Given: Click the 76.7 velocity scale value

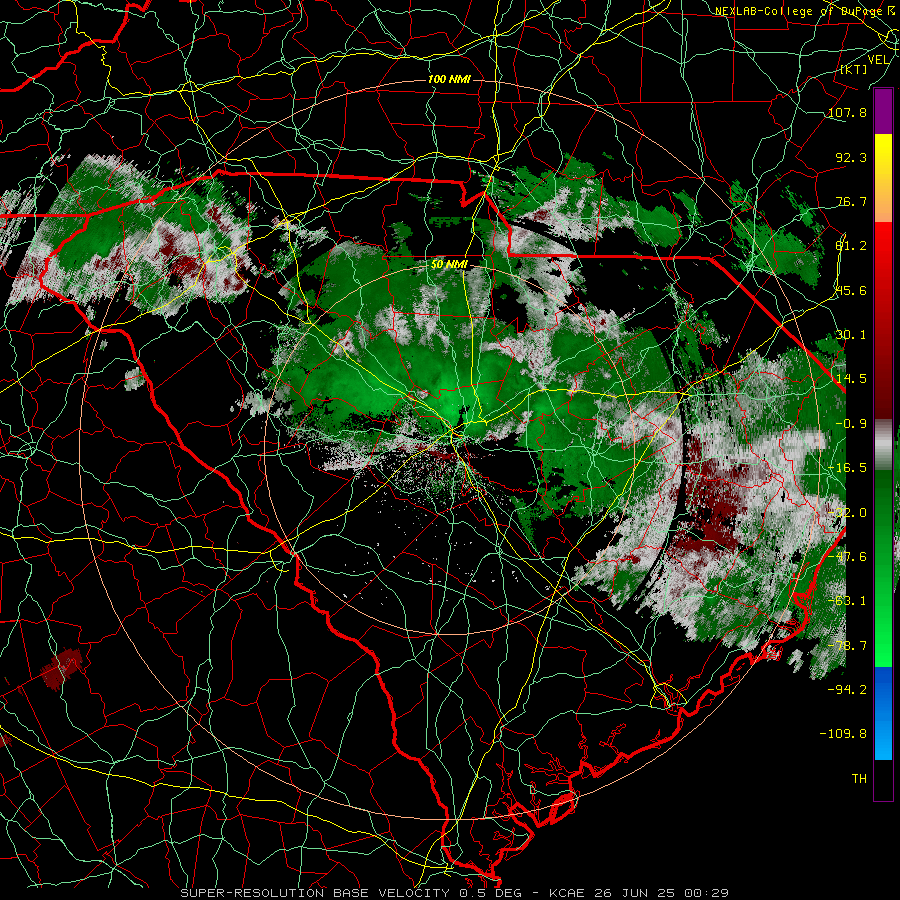Looking at the screenshot, I should tap(851, 201).
